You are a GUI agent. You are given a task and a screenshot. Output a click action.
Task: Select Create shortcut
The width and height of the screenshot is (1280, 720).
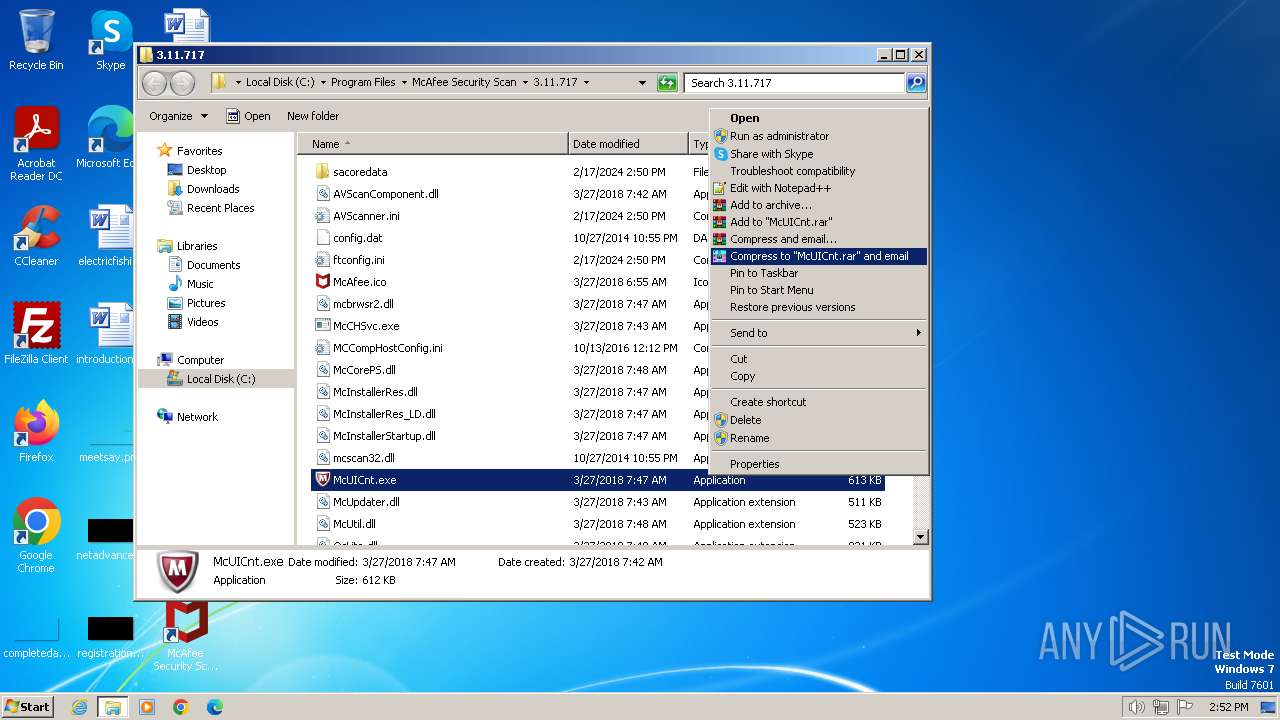pos(819,402)
